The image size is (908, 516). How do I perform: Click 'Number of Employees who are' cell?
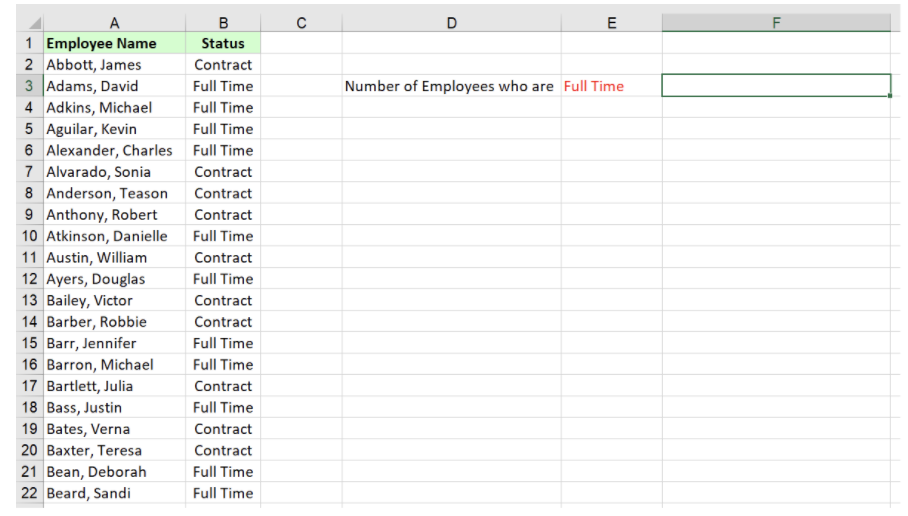452,86
